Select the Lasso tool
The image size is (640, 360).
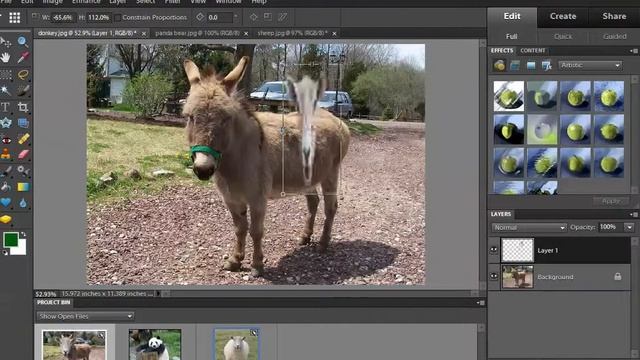click(23, 74)
